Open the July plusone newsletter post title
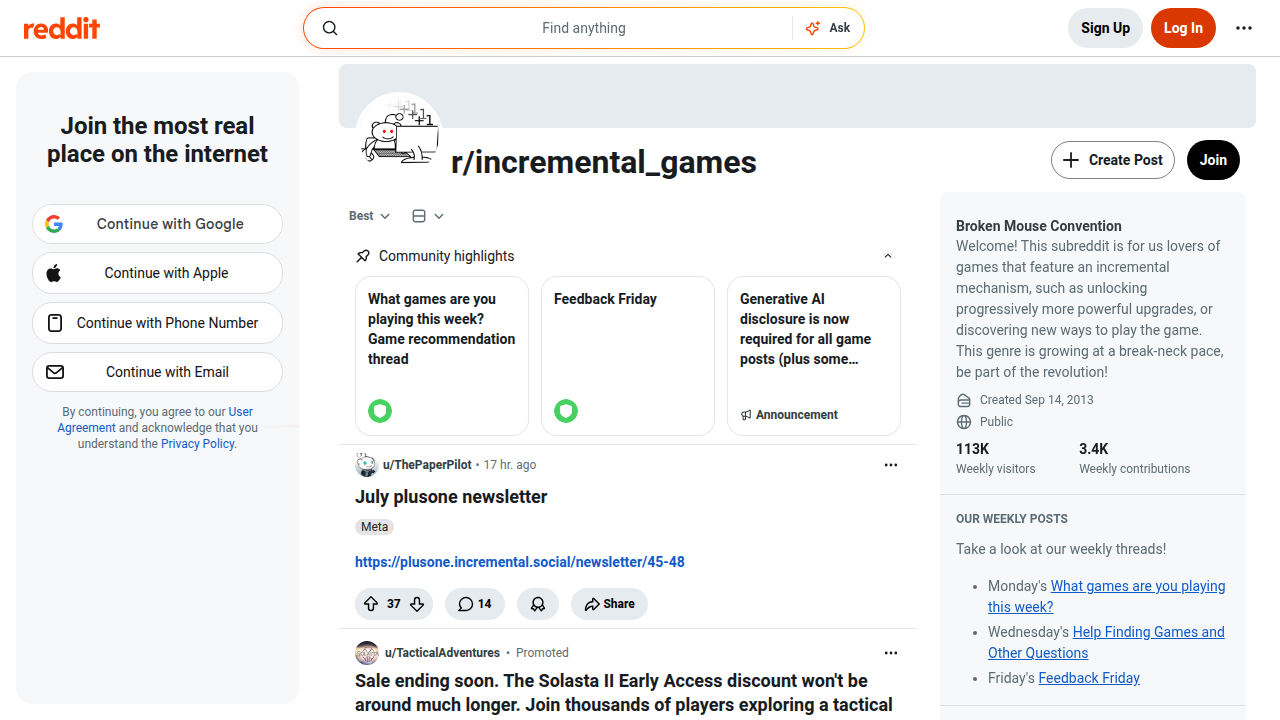 point(451,497)
